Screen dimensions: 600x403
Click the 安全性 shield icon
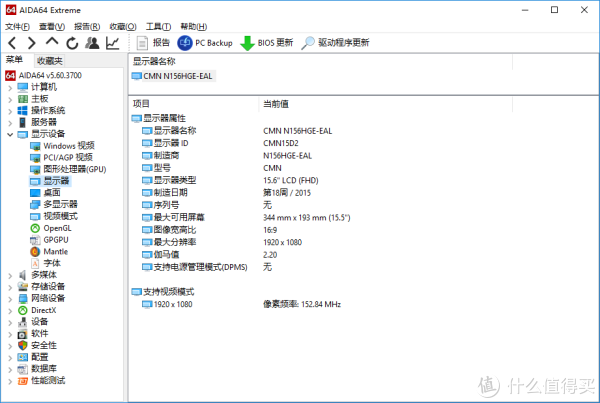coord(23,346)
